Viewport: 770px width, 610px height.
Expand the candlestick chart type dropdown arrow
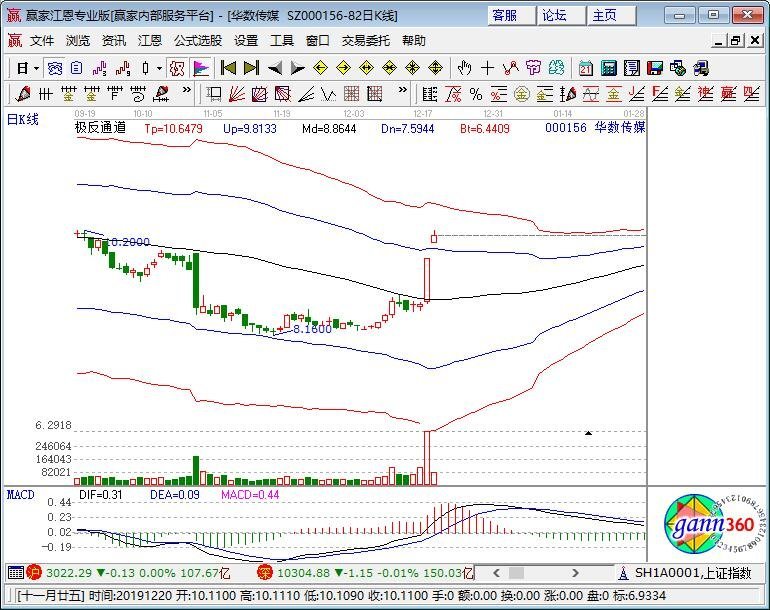pos(160,68)
